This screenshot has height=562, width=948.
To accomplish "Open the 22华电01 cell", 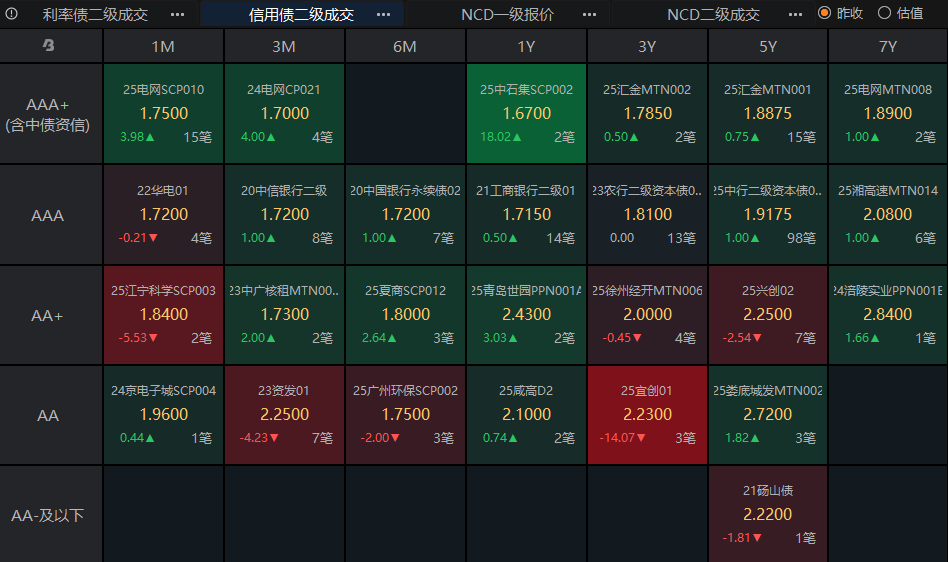I will point(163,215).
